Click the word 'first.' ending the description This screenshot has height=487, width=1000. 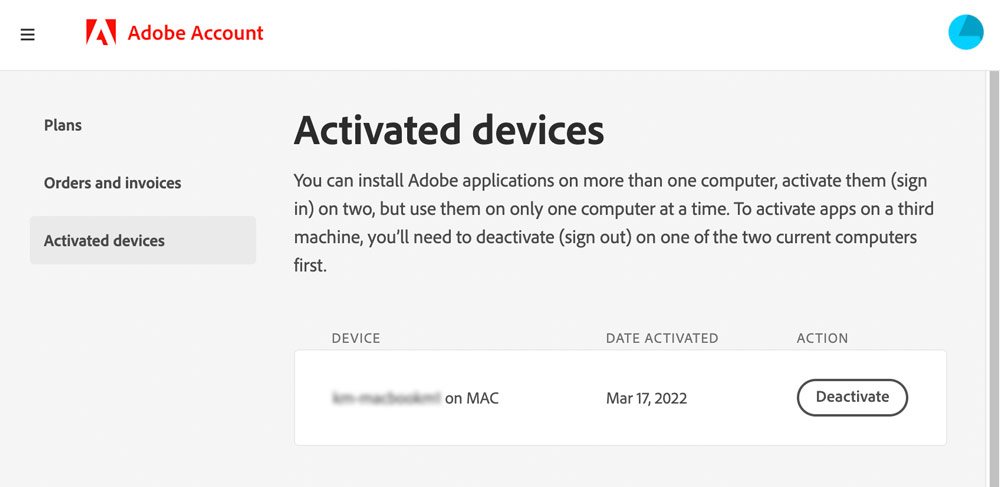(311, 266)
